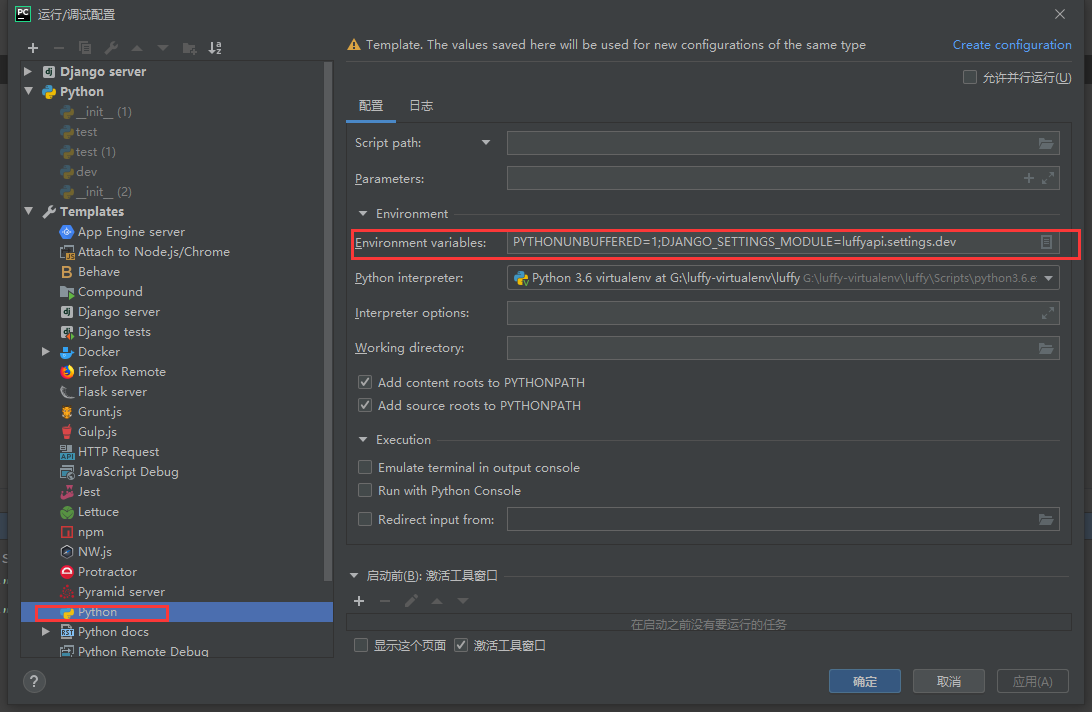Enable Emulate terminal in output console
This screenshot has width=1092, height=712.
coord(365,467)
